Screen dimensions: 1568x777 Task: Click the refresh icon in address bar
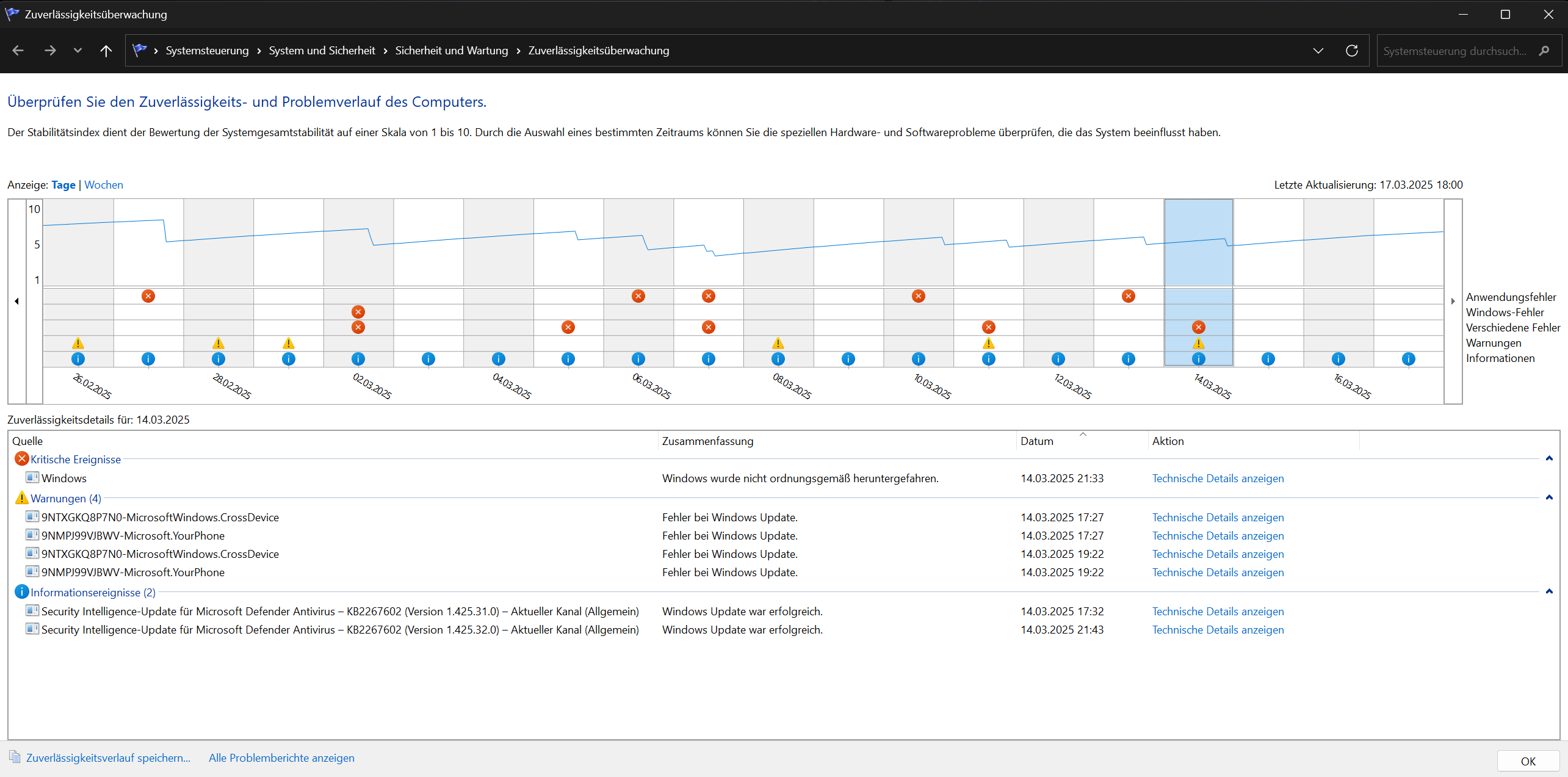click(x=1351, y=51)
